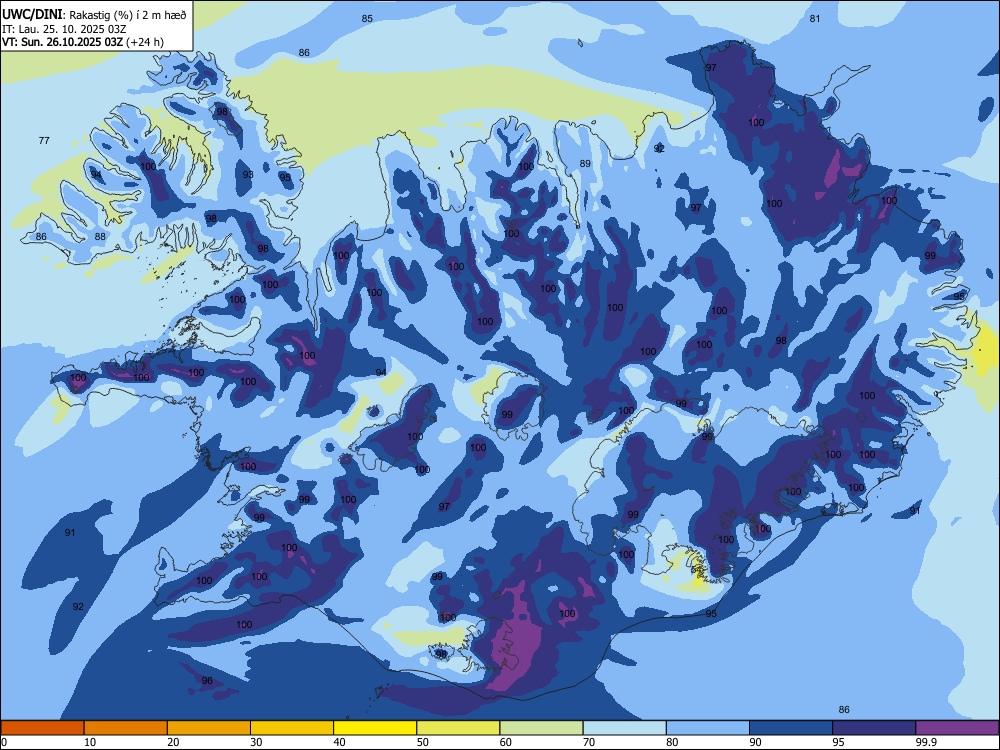Click the map humidity value '88'
This screenshot has width=1000, height=750.
click(100, 237)
